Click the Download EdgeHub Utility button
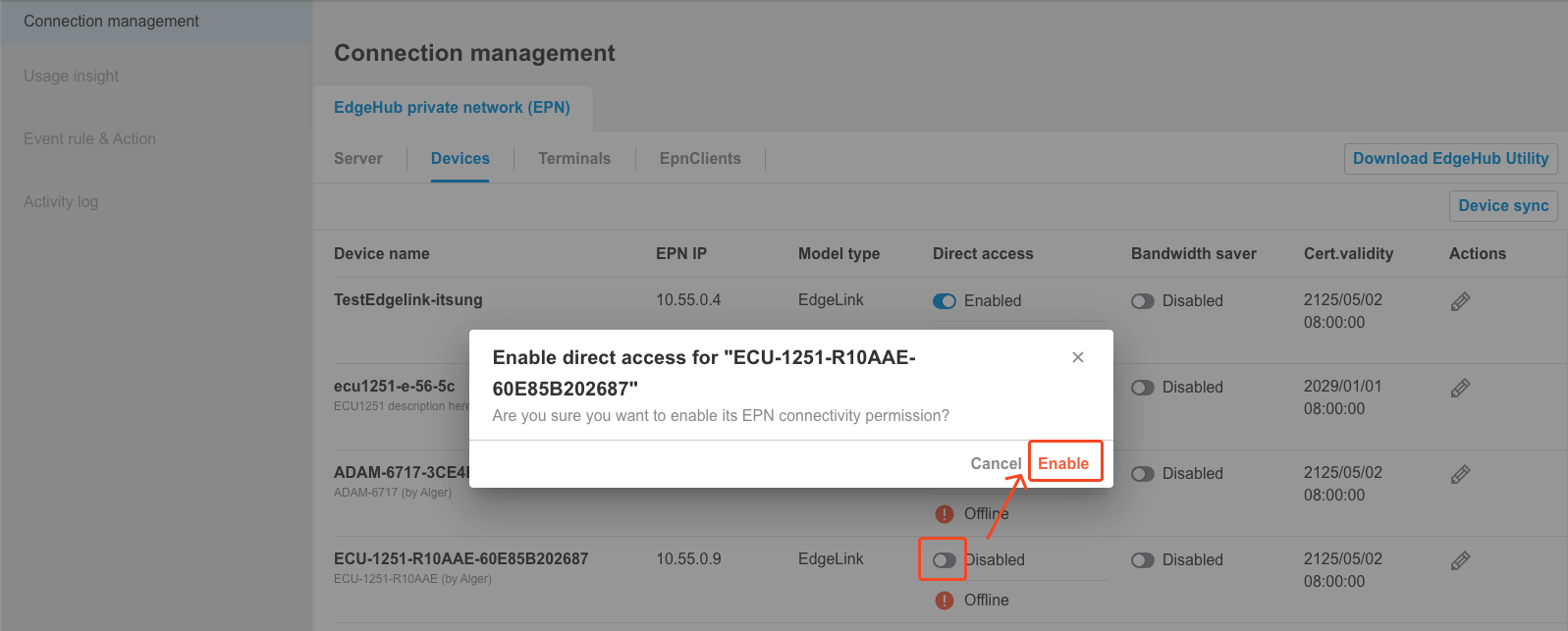Image resolution: width=1568 pixels, height=631 pixels. pos(1450,158)
